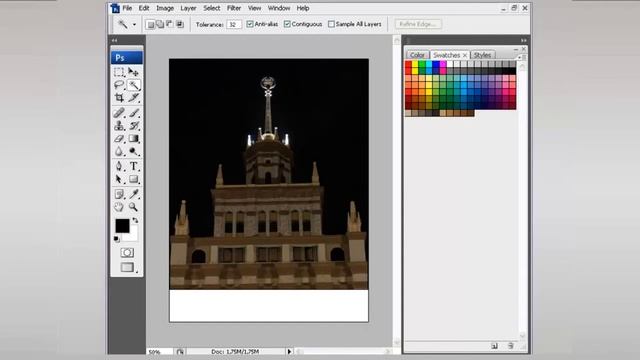The height and width of the screenshot is (360, 640).
Task: Uncheck the Anti-alias checkbox
Action: 250,24
